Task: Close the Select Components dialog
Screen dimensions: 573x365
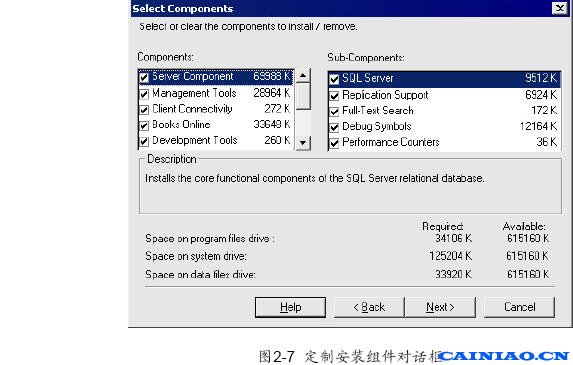Action: coord(559,8)
